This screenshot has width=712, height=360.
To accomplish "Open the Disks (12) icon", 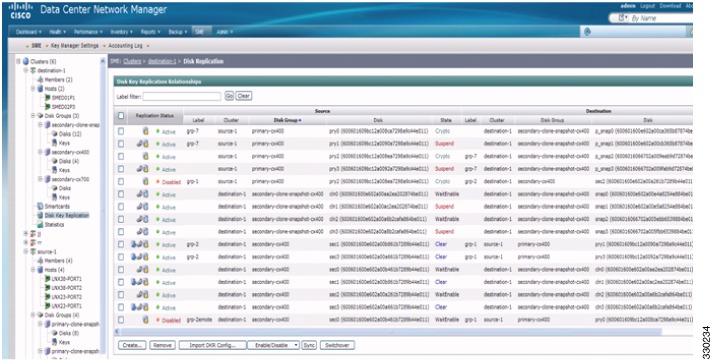I will (x=55, y=134).
